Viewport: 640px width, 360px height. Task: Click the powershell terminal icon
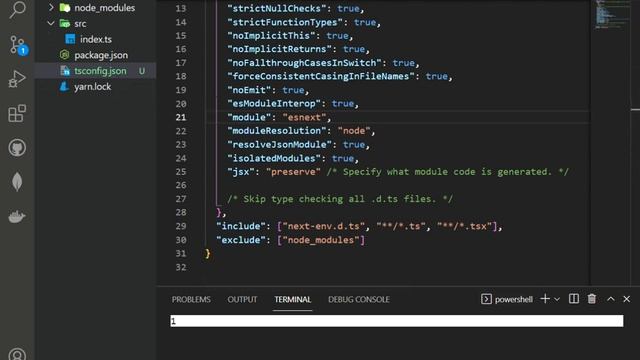click(486, 299)
